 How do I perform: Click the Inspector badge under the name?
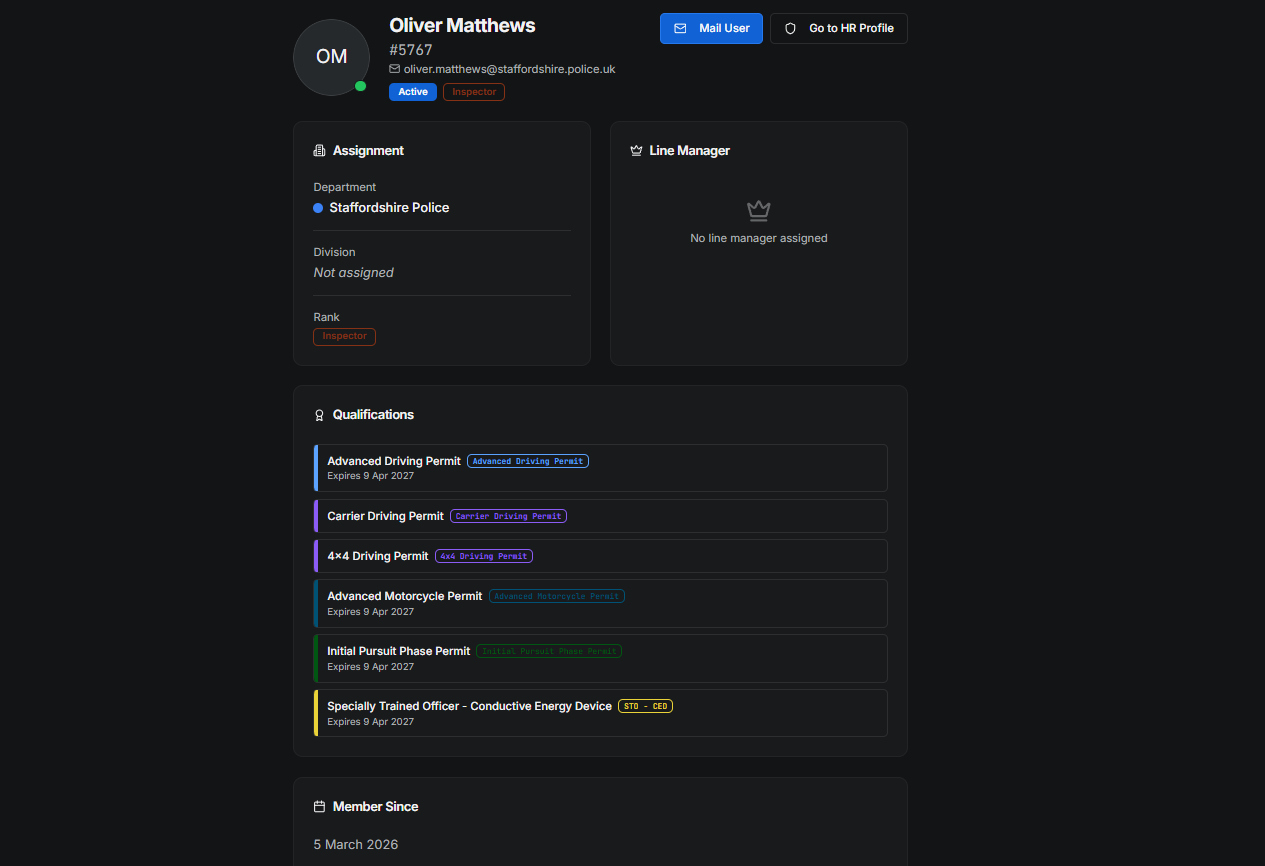click(474, 92)
